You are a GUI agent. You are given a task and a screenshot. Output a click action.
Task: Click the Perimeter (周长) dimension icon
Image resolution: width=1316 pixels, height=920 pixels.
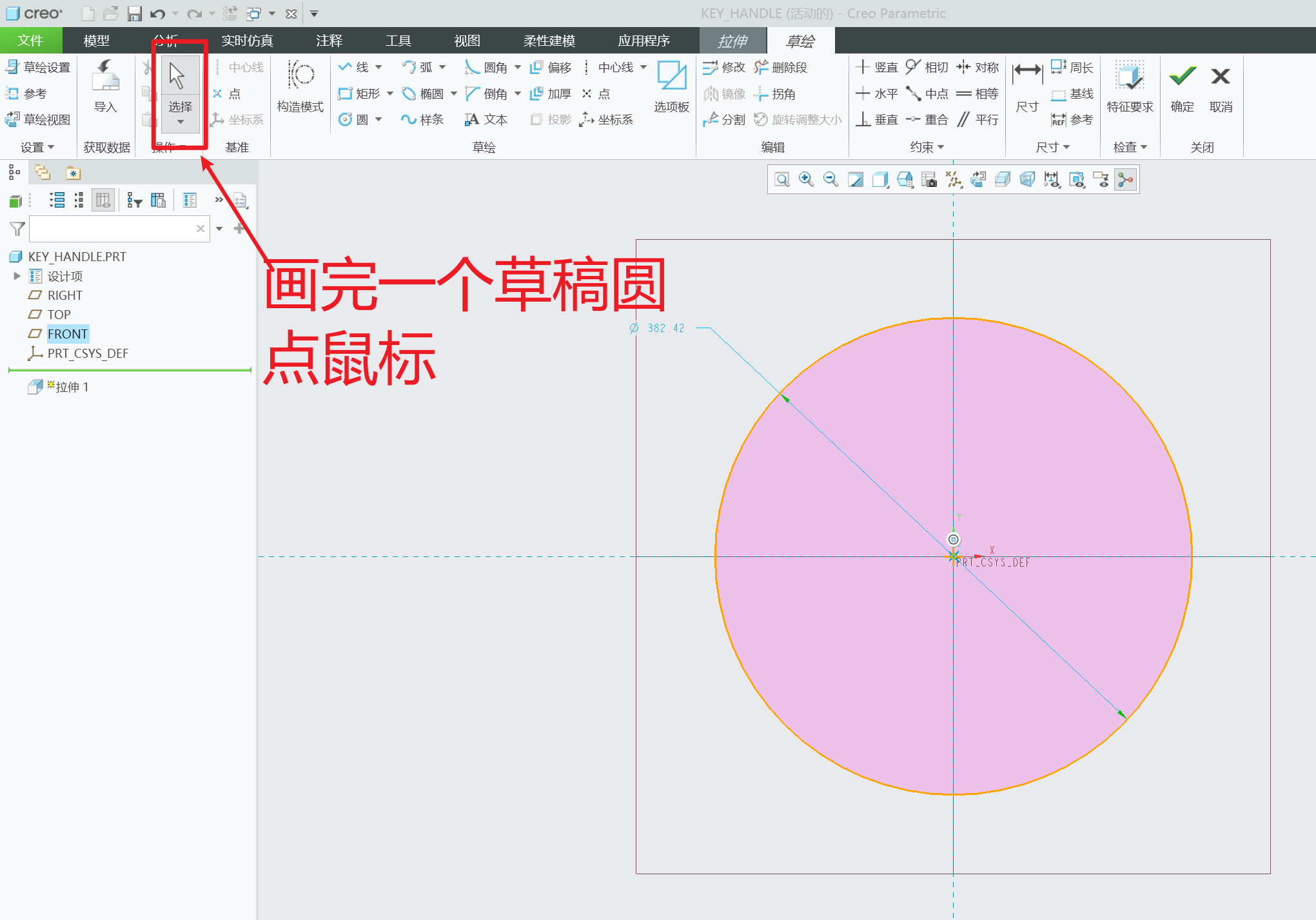point(1070,66)
